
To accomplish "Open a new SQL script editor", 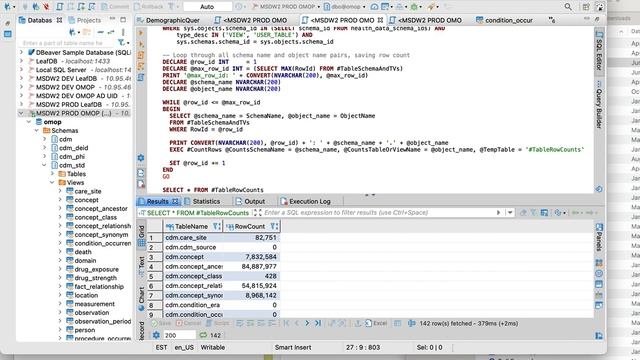I will click(x=60, y=7).
